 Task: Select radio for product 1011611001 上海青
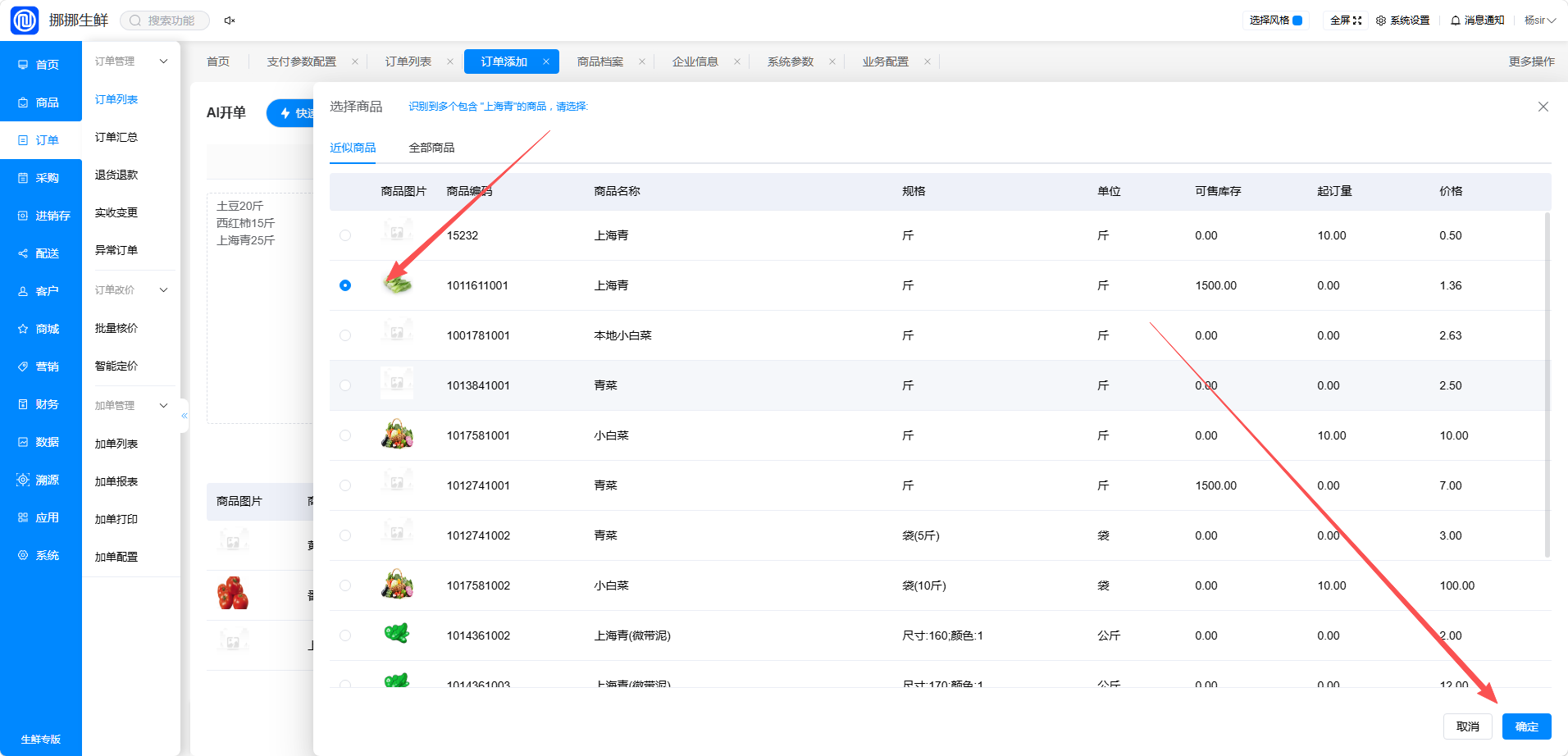point(345,285)
